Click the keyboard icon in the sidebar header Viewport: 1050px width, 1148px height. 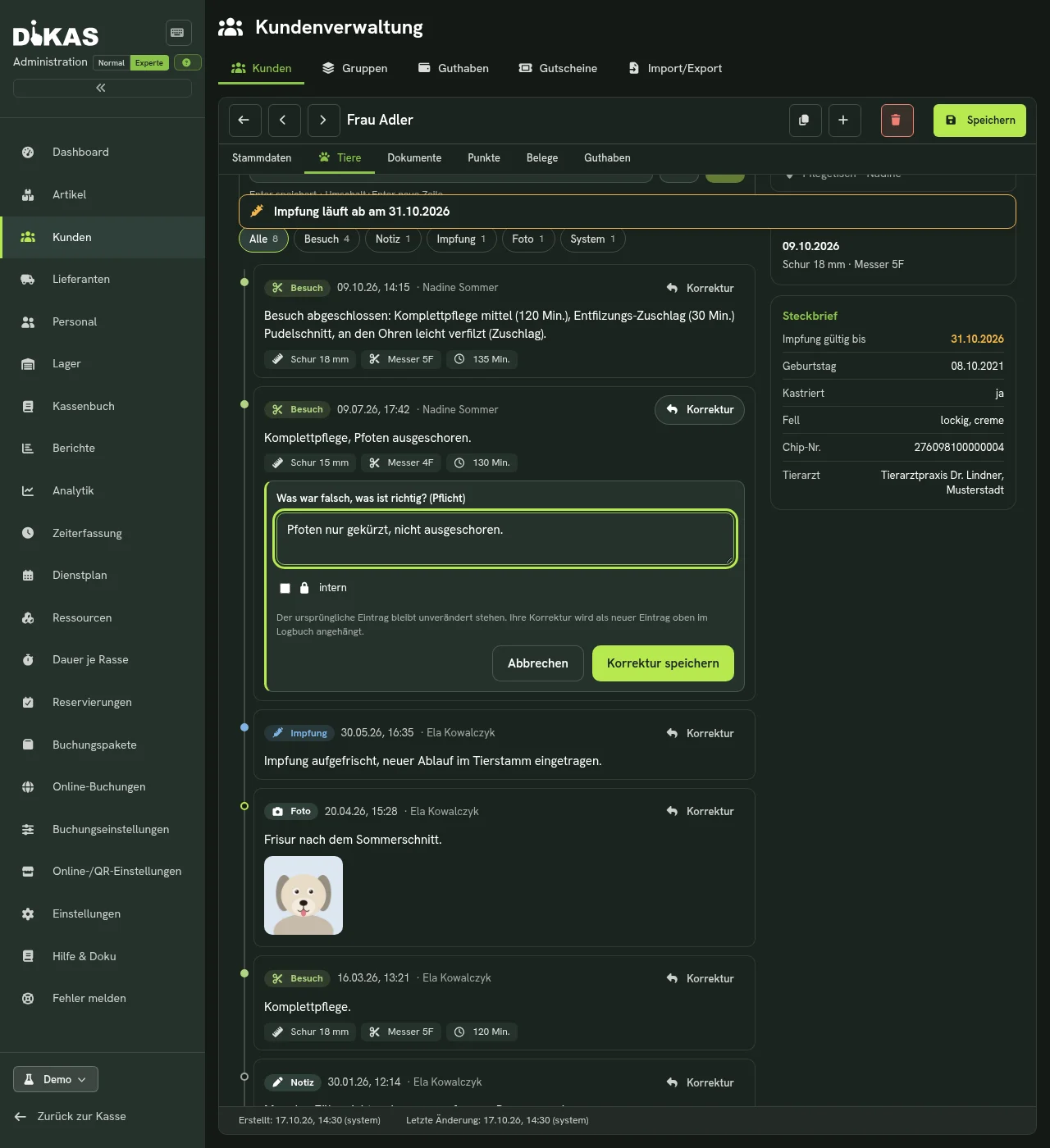[x=178, y=33]
